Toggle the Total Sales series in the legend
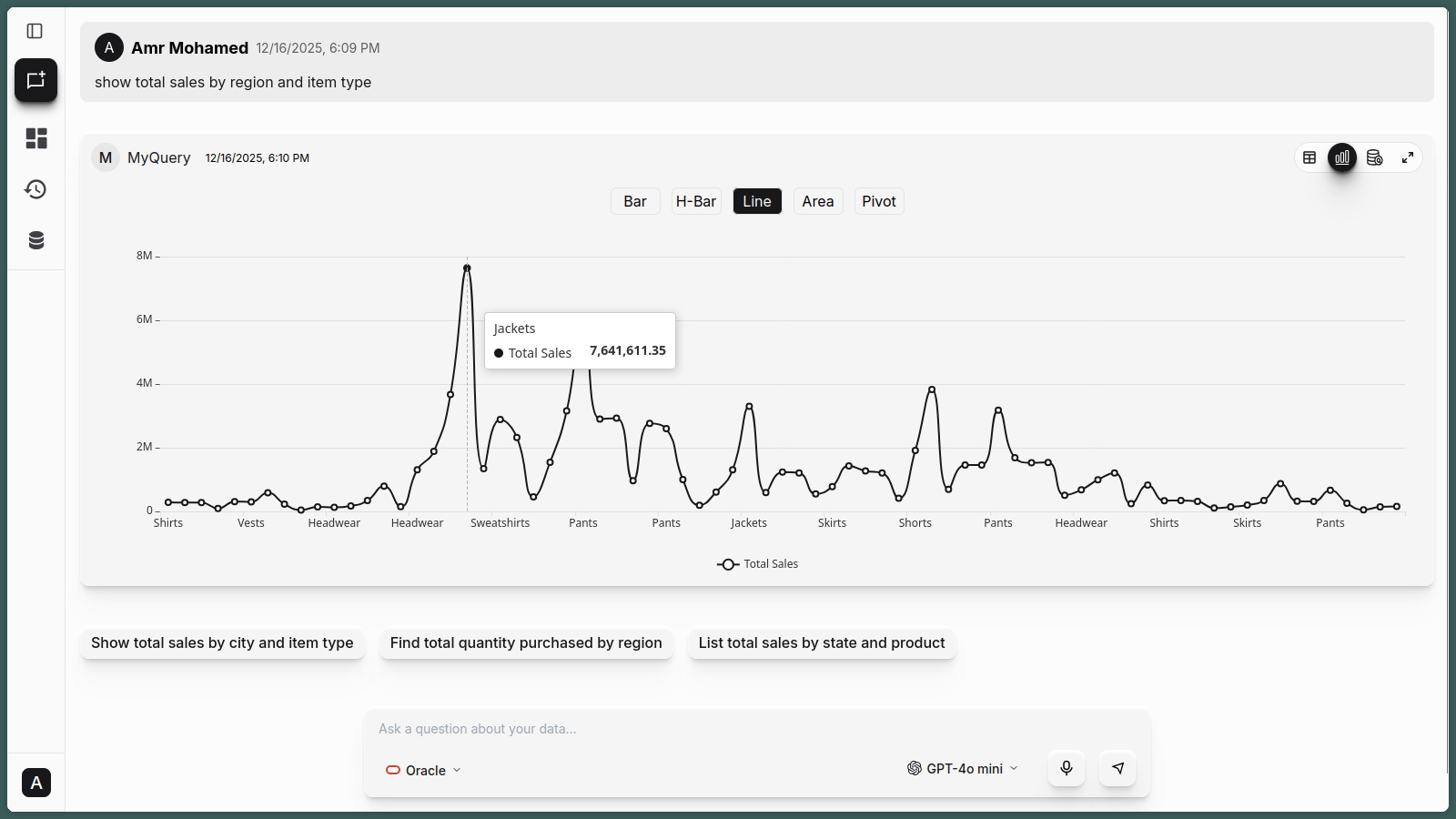 [x=757, y=563]
